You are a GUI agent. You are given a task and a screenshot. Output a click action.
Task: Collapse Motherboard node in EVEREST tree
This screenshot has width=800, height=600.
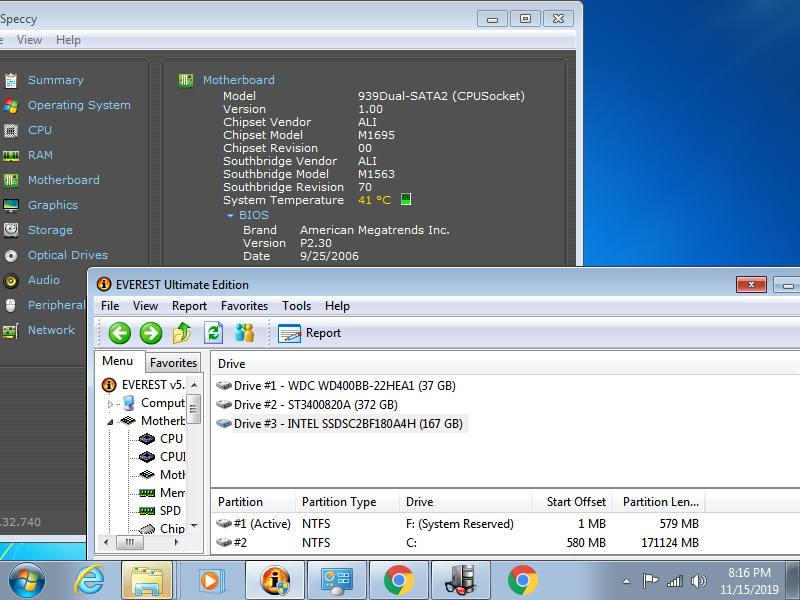pyautogui.click(x=110, y=422)
